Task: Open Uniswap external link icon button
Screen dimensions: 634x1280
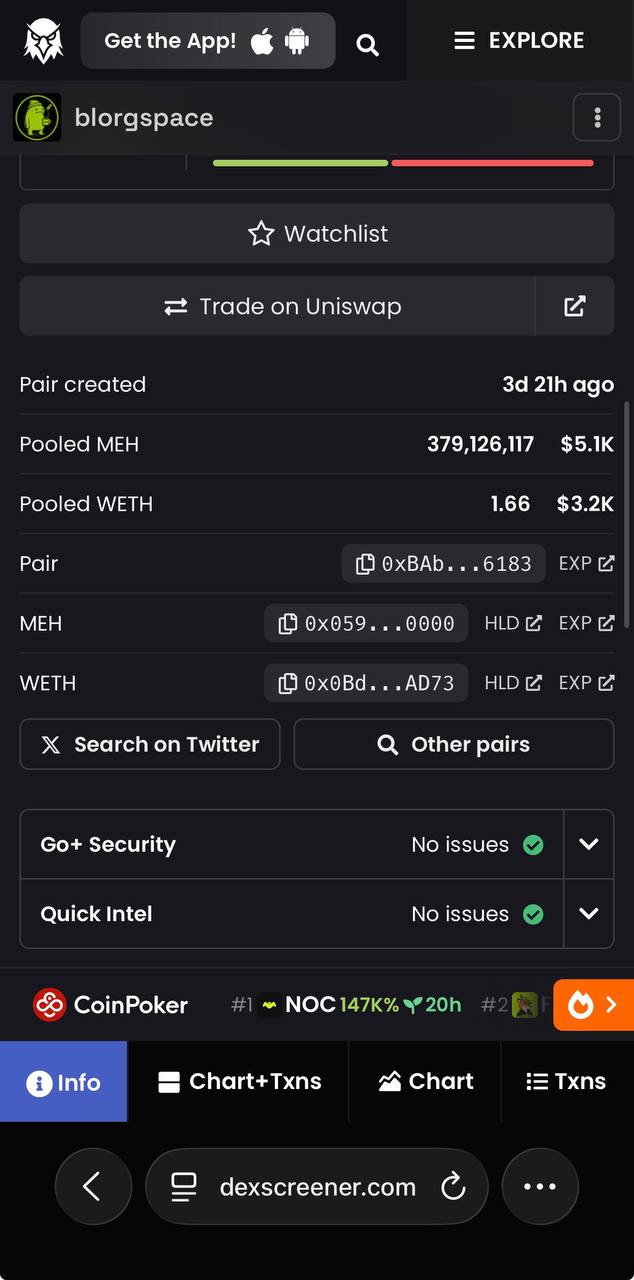Action: click(x=575, y=306)
